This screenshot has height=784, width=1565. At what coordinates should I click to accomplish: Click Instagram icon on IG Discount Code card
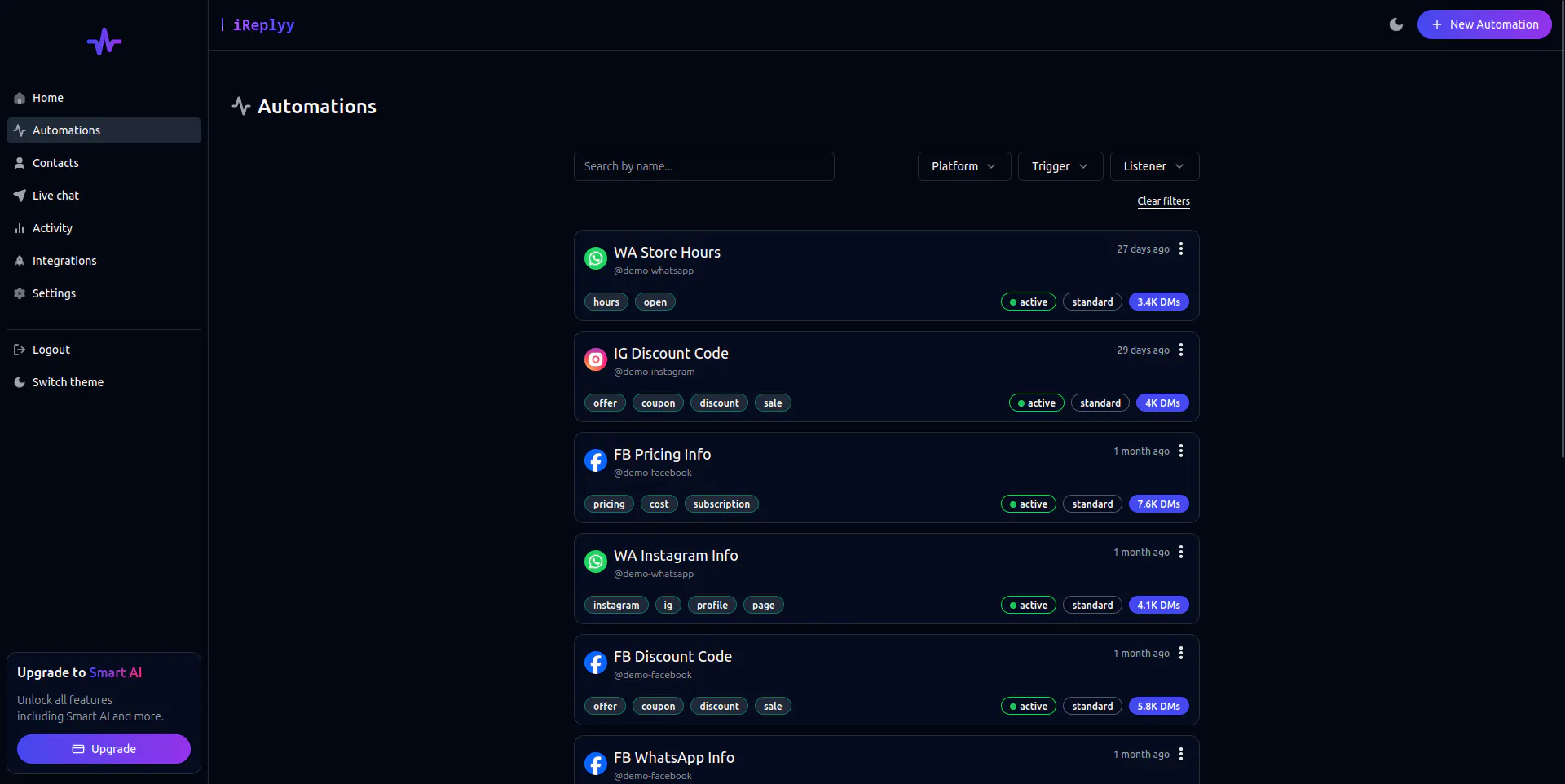[x=596, y=359]
